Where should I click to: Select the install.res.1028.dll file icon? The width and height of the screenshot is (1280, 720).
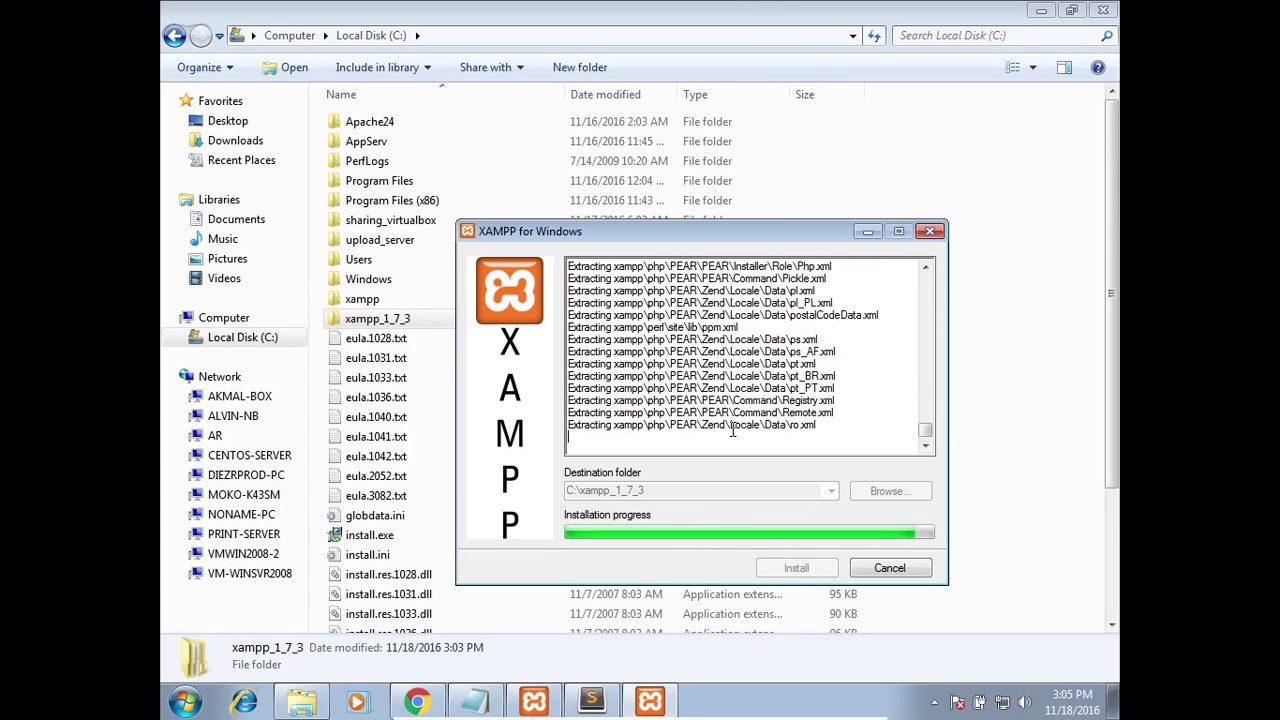[334, 574]
